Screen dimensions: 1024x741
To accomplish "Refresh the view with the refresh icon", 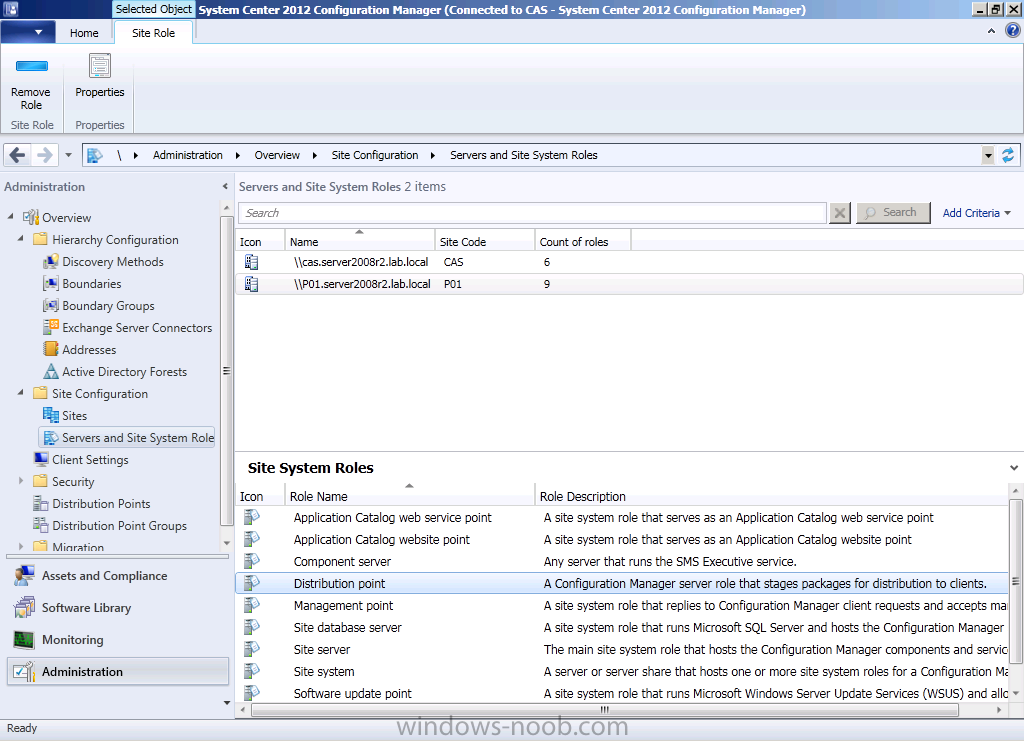I will pyautogui.click(x=1008, y=155).
